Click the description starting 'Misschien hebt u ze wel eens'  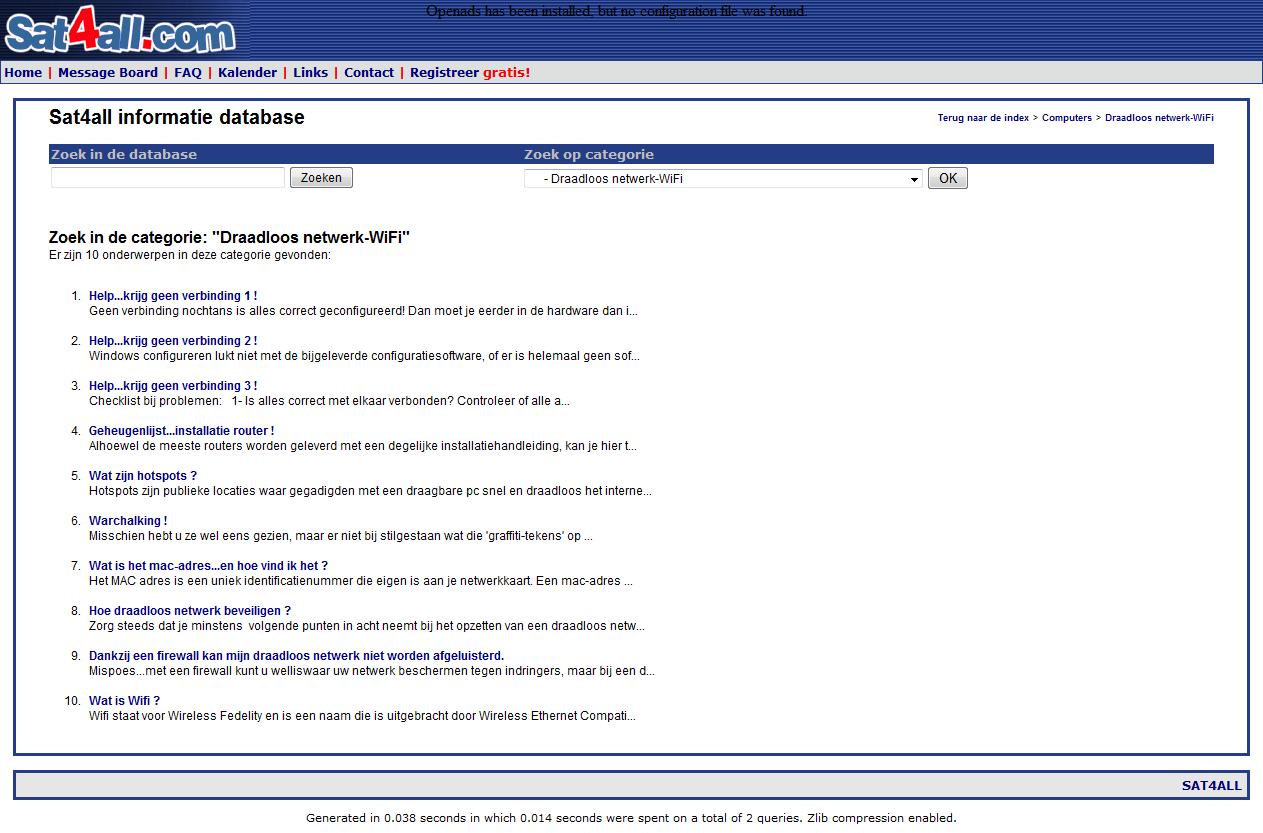point(341,536)
